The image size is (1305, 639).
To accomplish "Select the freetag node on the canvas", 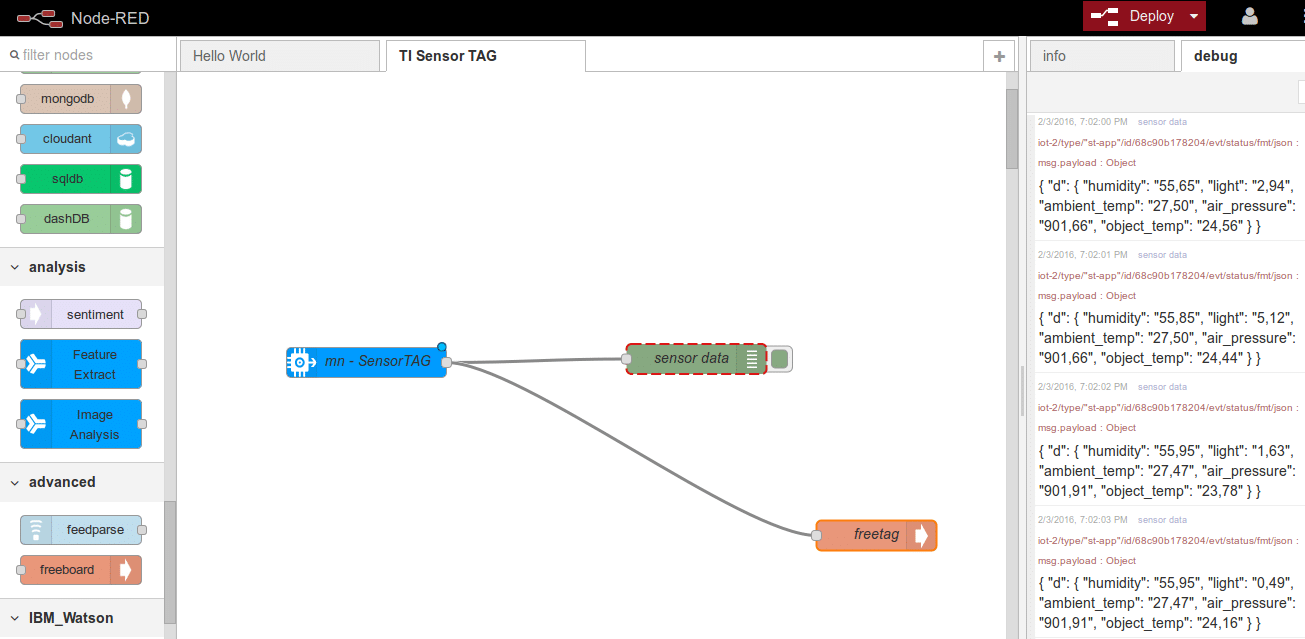I will [x=876, y=536].
